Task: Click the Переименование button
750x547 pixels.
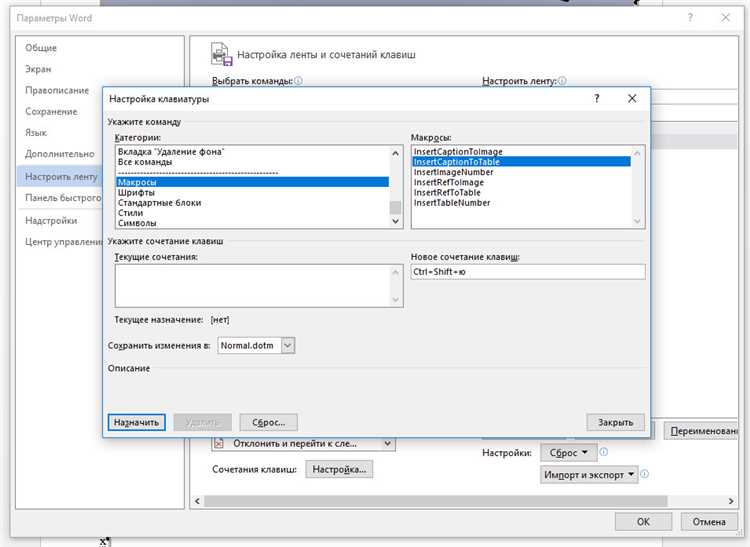Action: 701,431
